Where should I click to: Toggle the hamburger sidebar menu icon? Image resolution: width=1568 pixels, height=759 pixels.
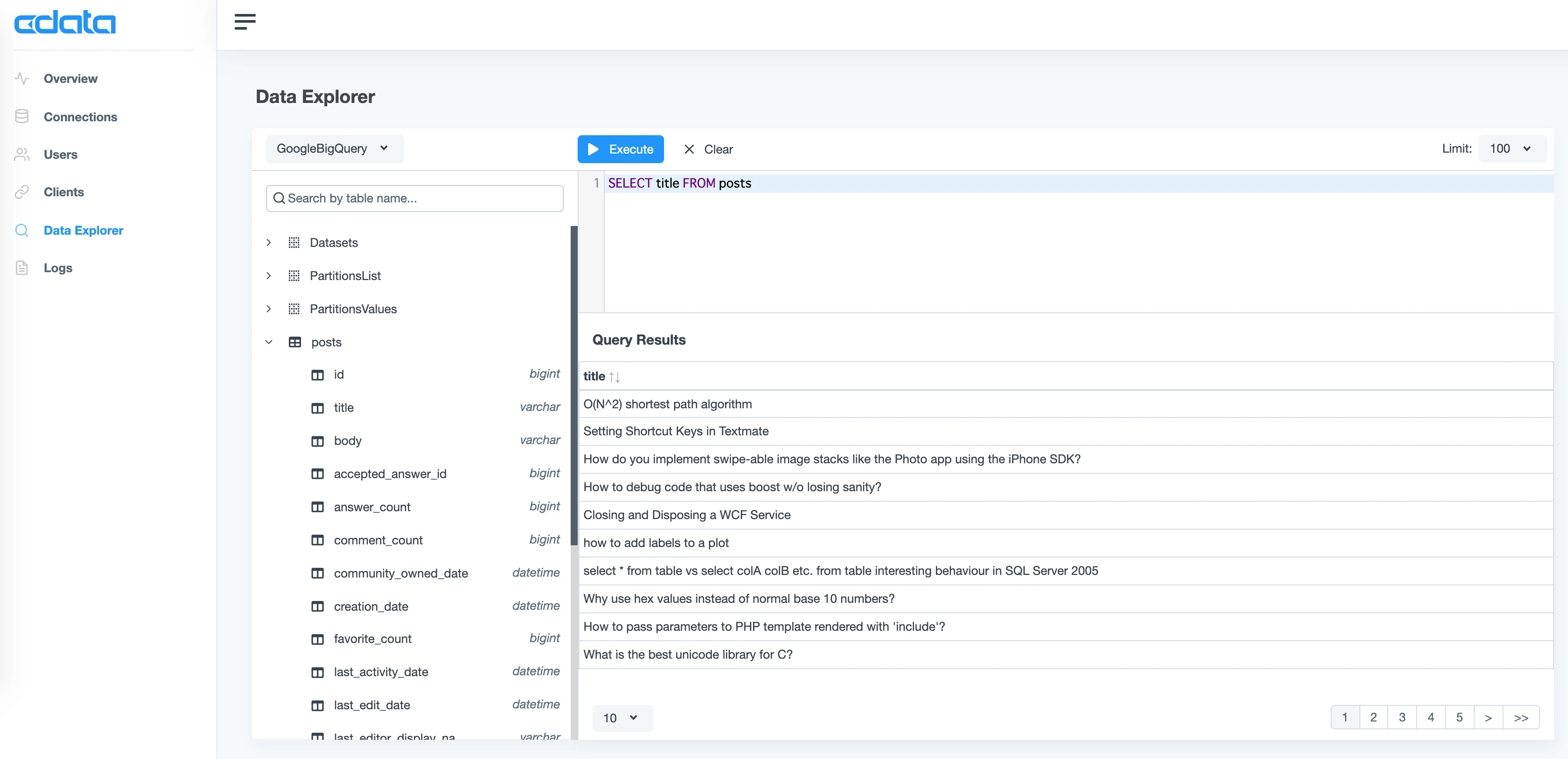coord(245,21)
